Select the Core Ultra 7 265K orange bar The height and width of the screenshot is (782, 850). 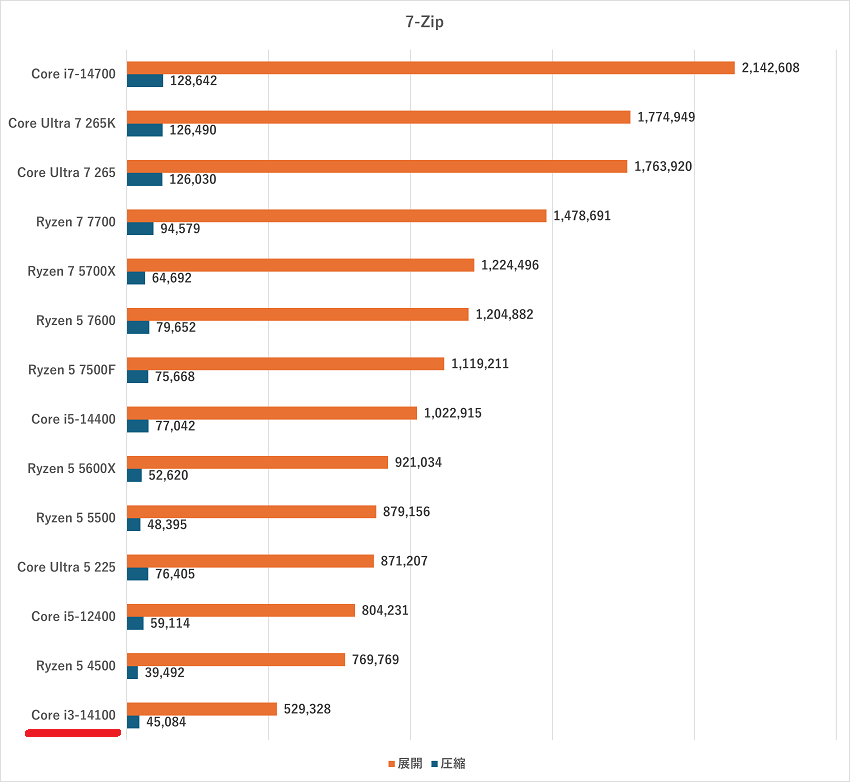[378, 117]
